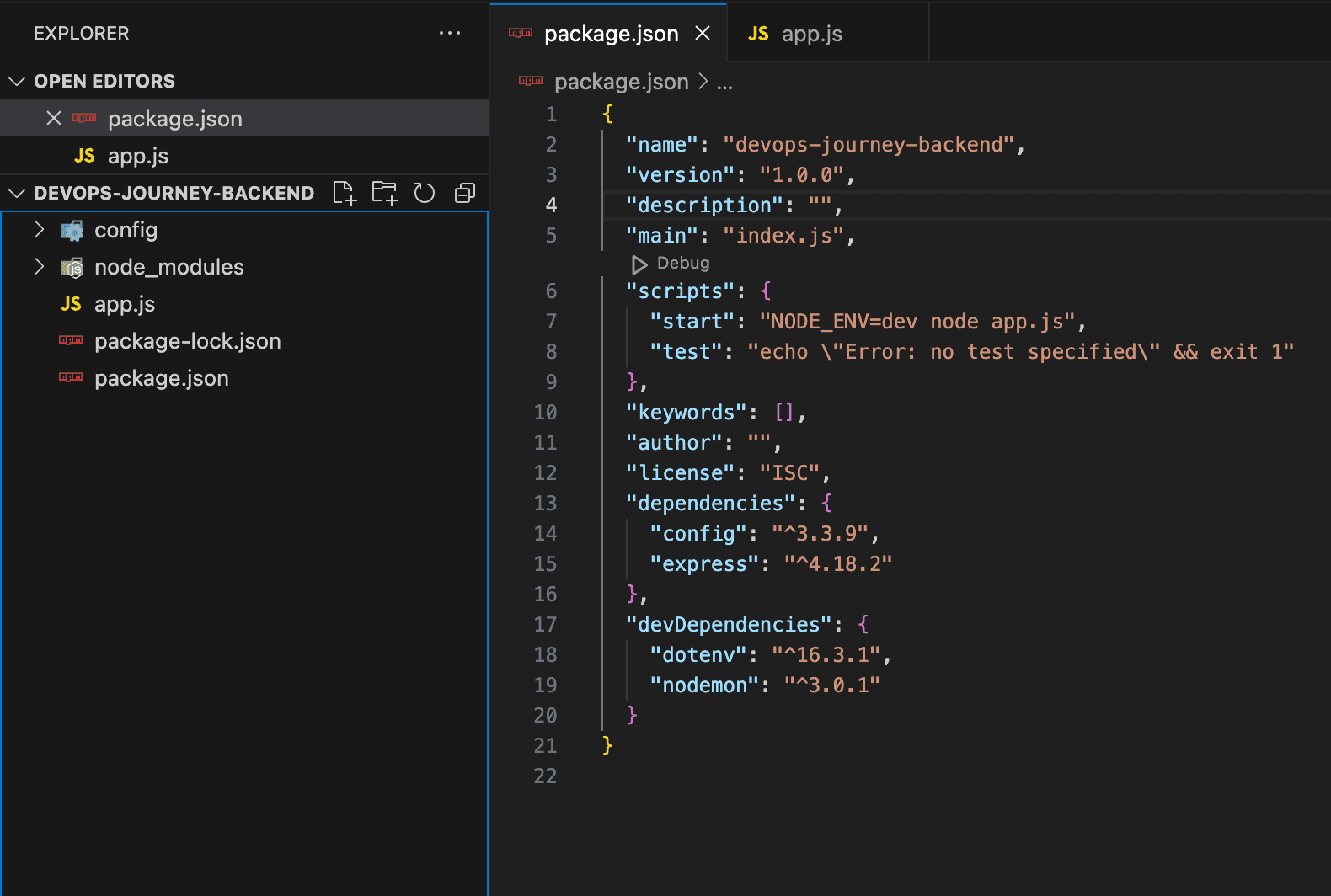Click line number 4 in gutter
The width and height of the screenshot is (1331, 896).
[x=551, y=205]
